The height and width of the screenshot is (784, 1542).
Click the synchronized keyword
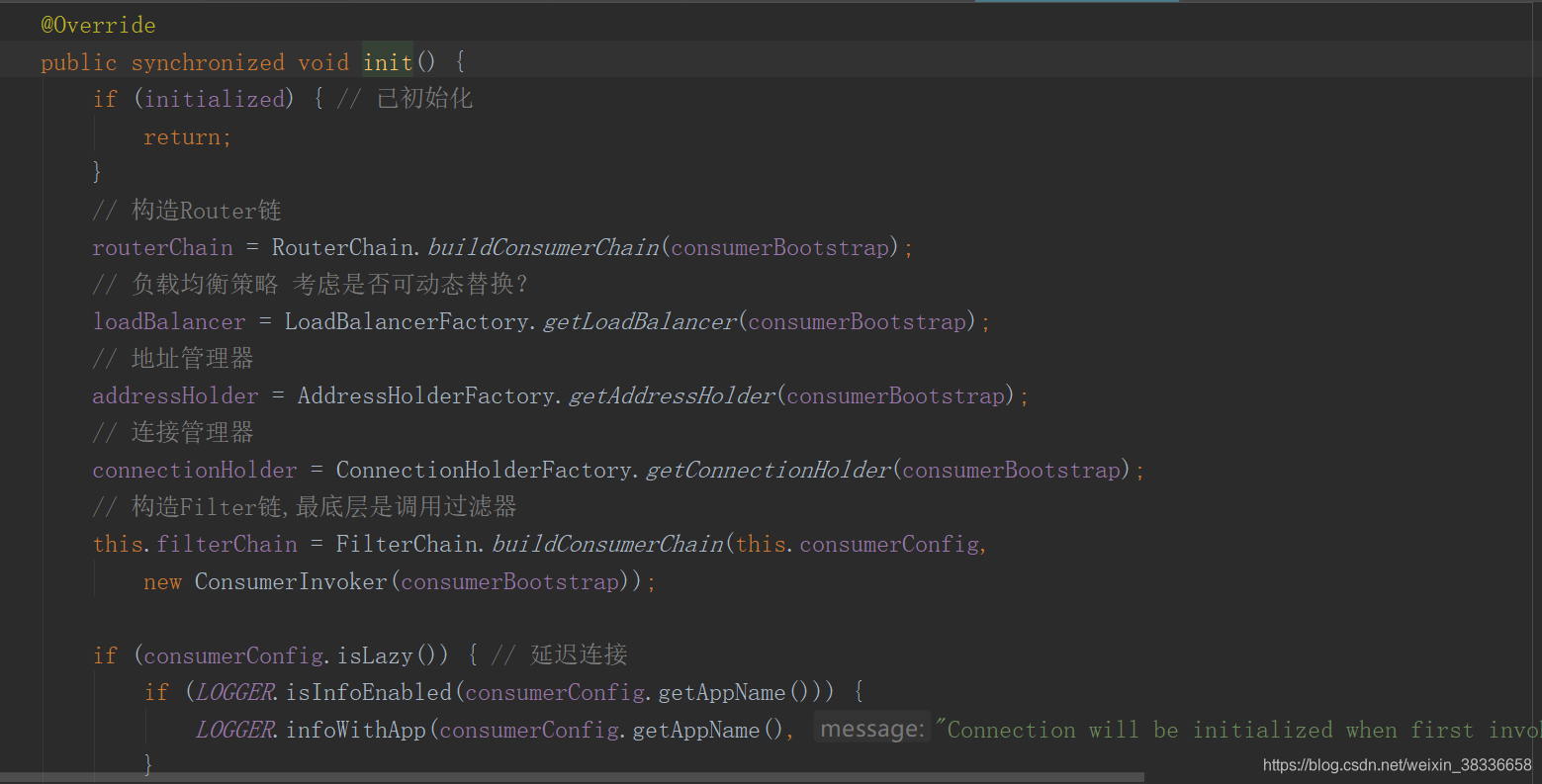[x=208, y=62]
